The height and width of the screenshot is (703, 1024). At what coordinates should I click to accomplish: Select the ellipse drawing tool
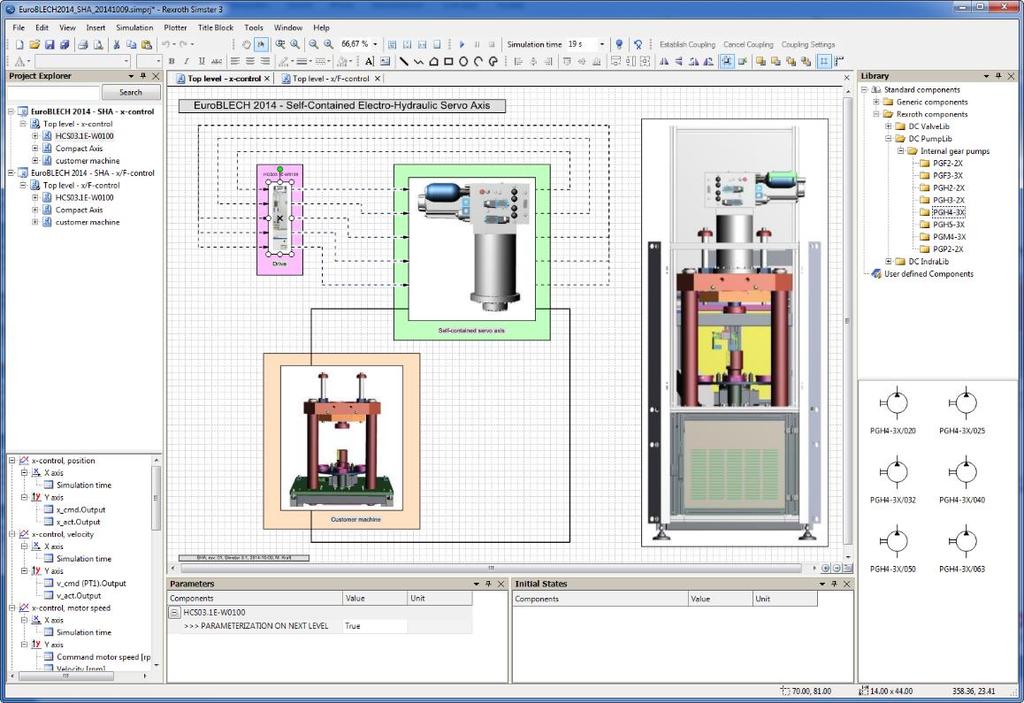coord(464,61)
